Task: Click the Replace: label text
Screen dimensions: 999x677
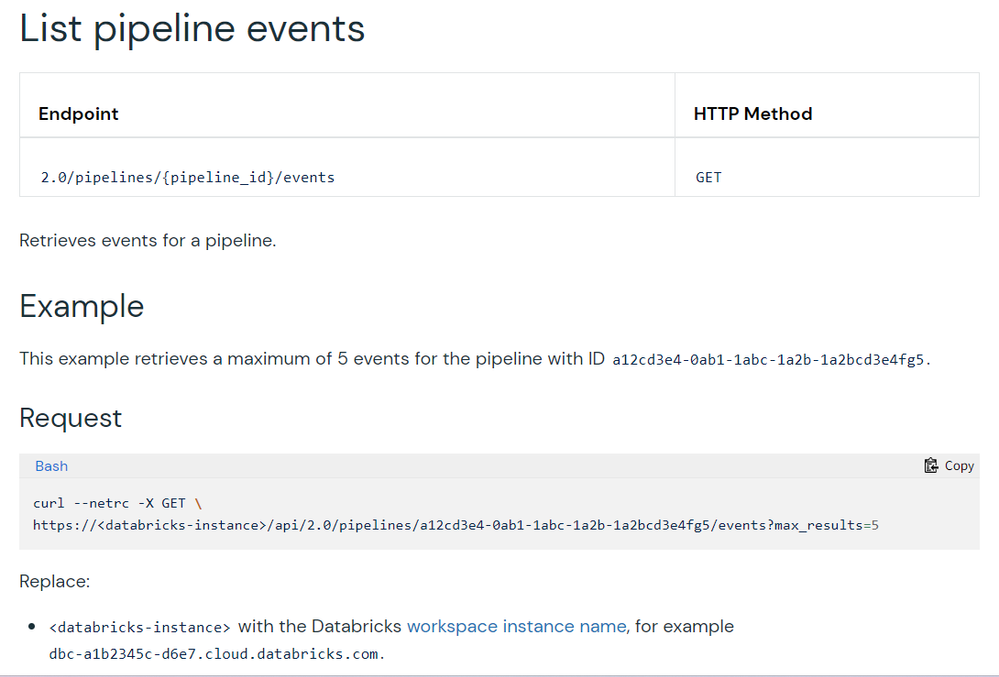Action: (x=55, y=581)
